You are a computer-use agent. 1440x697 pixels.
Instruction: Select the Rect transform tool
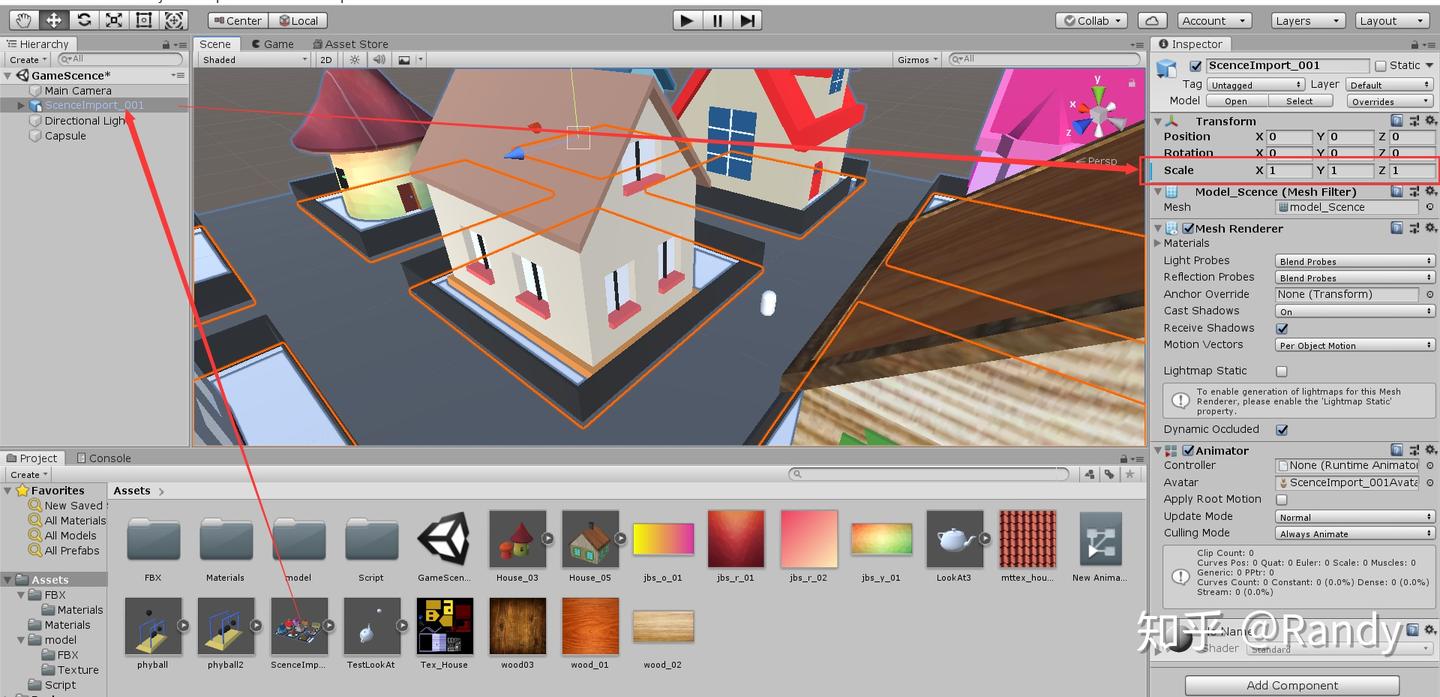click(142, 19)
